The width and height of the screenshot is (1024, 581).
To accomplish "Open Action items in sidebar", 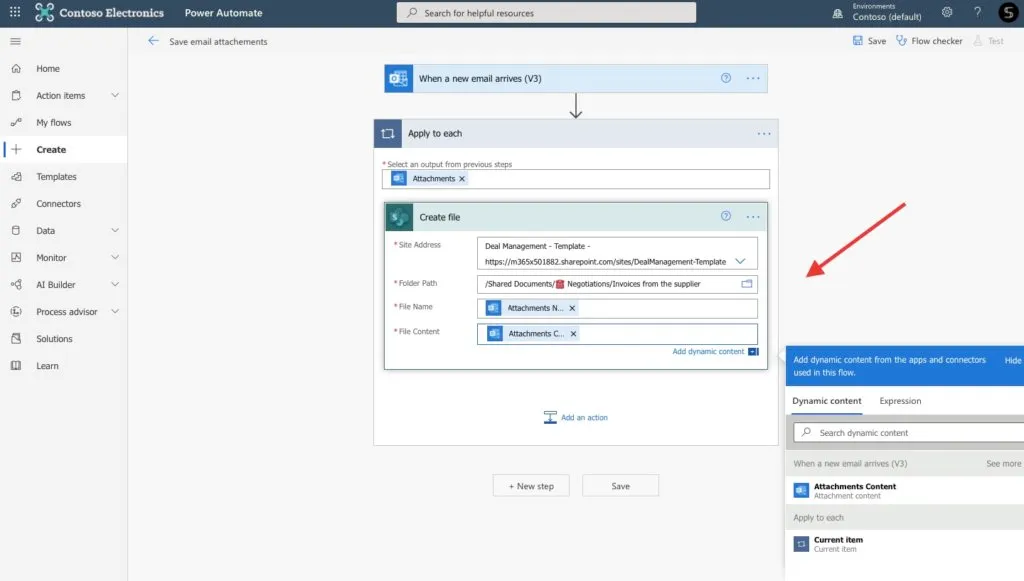I will (60, 95).
